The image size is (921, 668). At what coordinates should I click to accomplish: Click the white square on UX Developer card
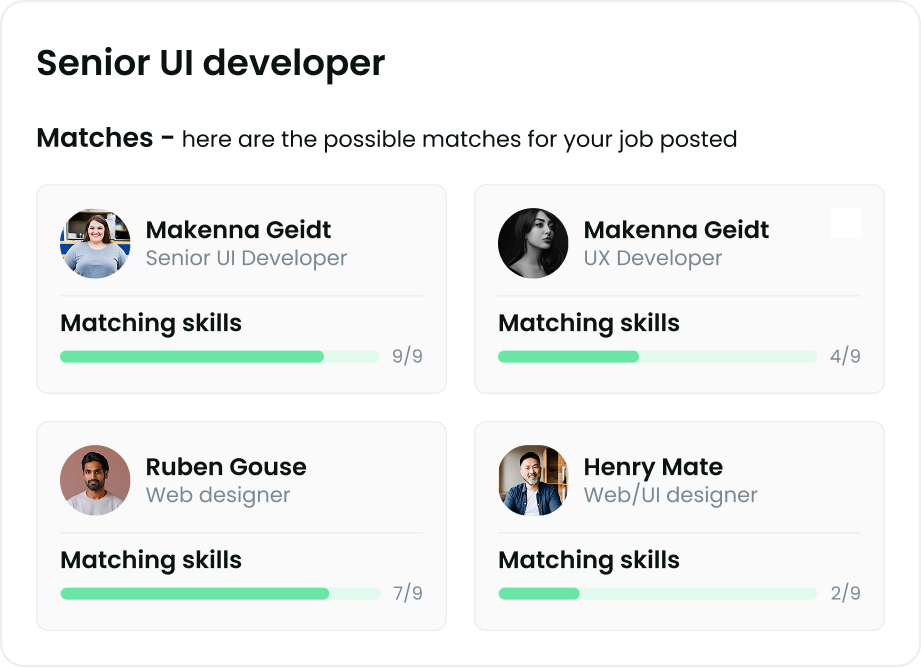point(846,223)
